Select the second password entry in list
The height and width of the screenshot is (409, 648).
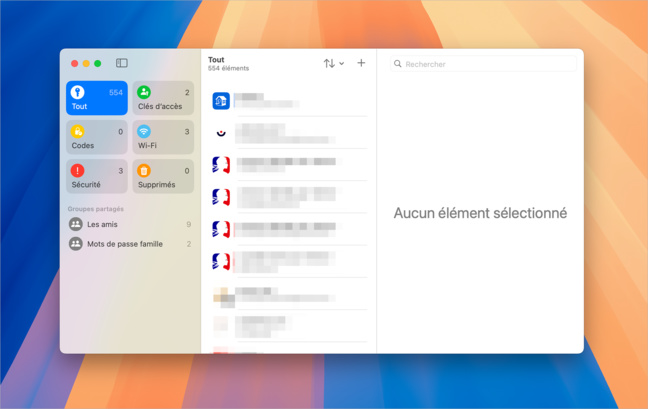[288, 133]
